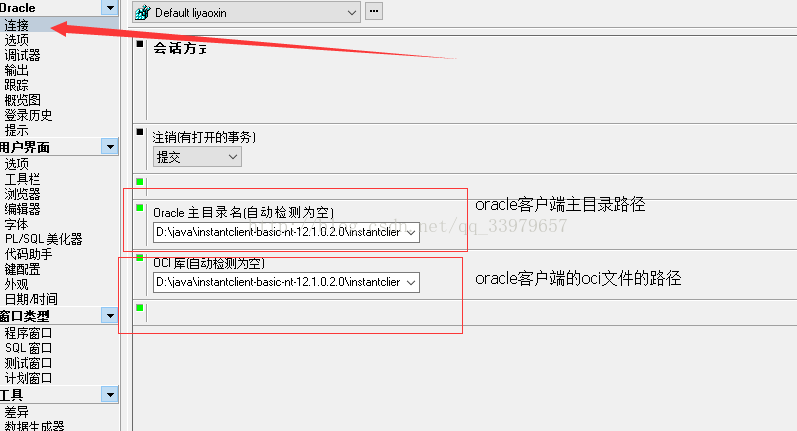
Task: Open the 程序窗口 preferences page
Action: pyautogui.click(x=28, y=333)
